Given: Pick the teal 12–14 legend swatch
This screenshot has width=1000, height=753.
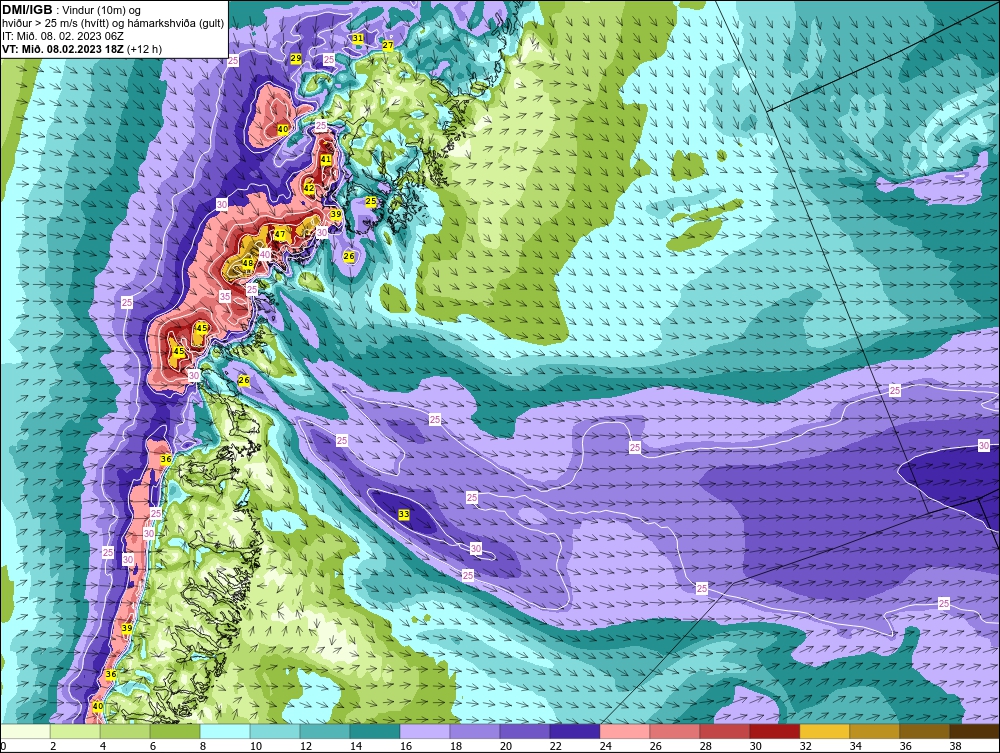Looking at the screenshot, I should click(x=325, y=731).
